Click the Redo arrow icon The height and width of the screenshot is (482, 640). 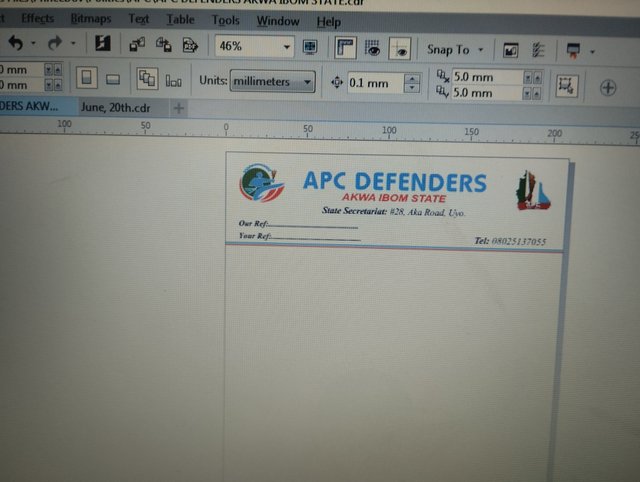(x=55, y=43)
